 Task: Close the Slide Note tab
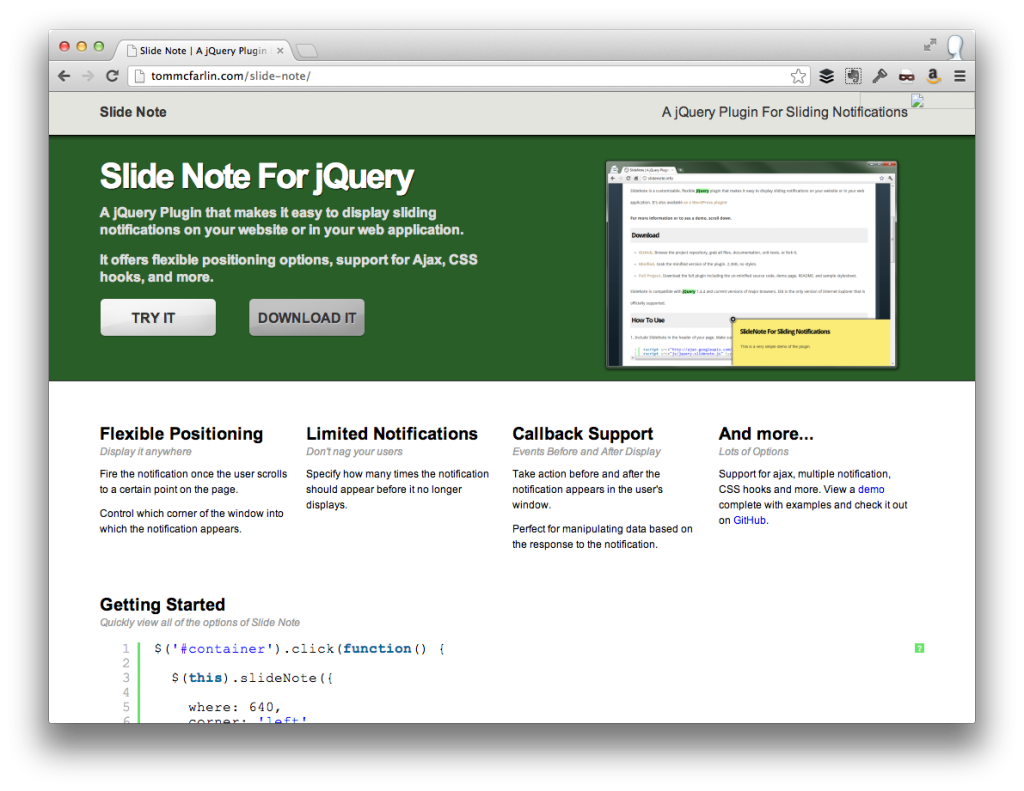280,50
